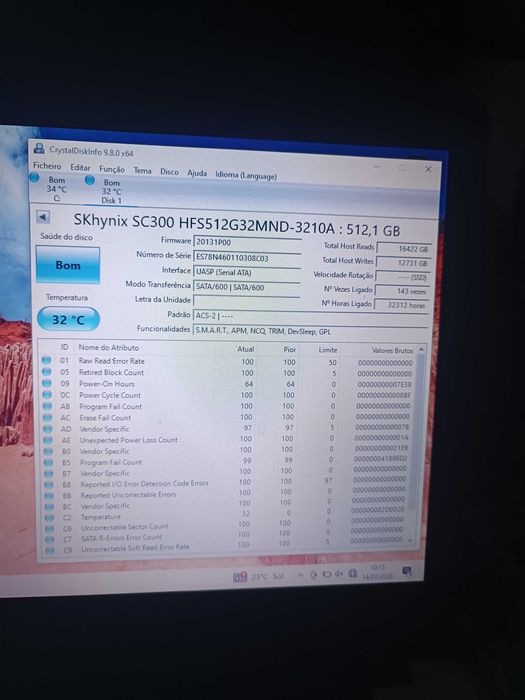Click the CrystalDiskInfo title bar icon

point(39,148)
